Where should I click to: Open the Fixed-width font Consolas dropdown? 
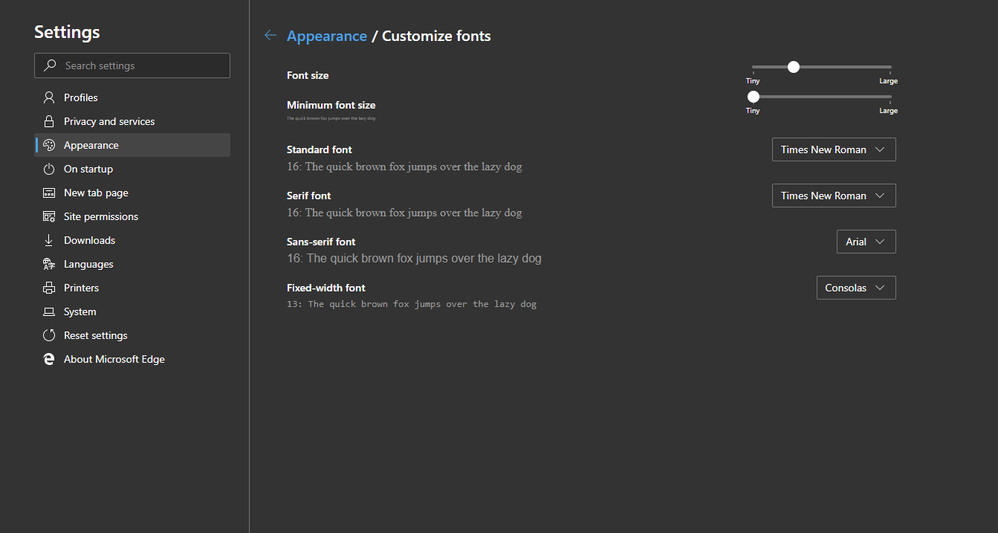click(855, 288)
